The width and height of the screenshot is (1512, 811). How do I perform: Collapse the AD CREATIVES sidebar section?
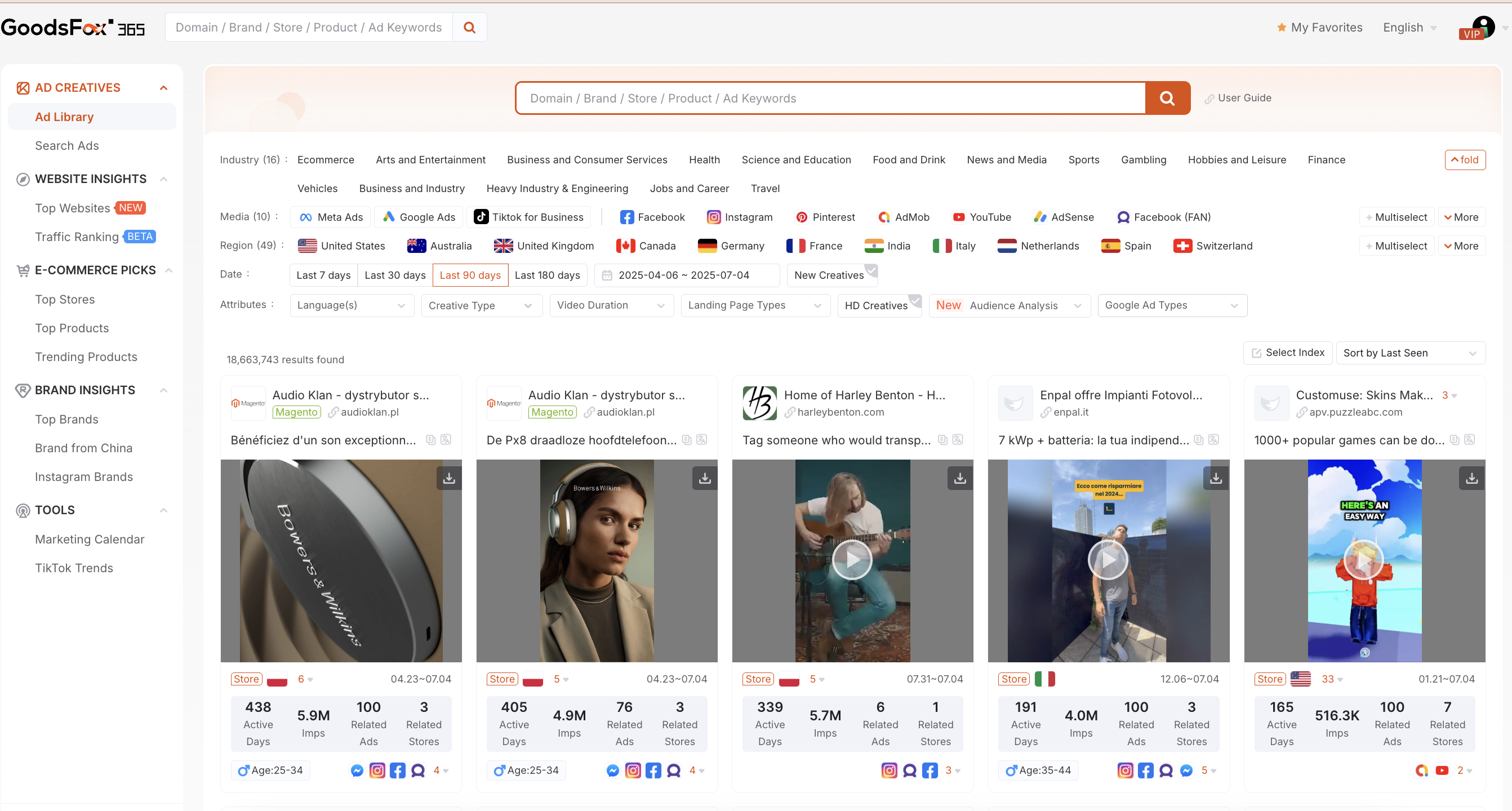coord(164,88)
